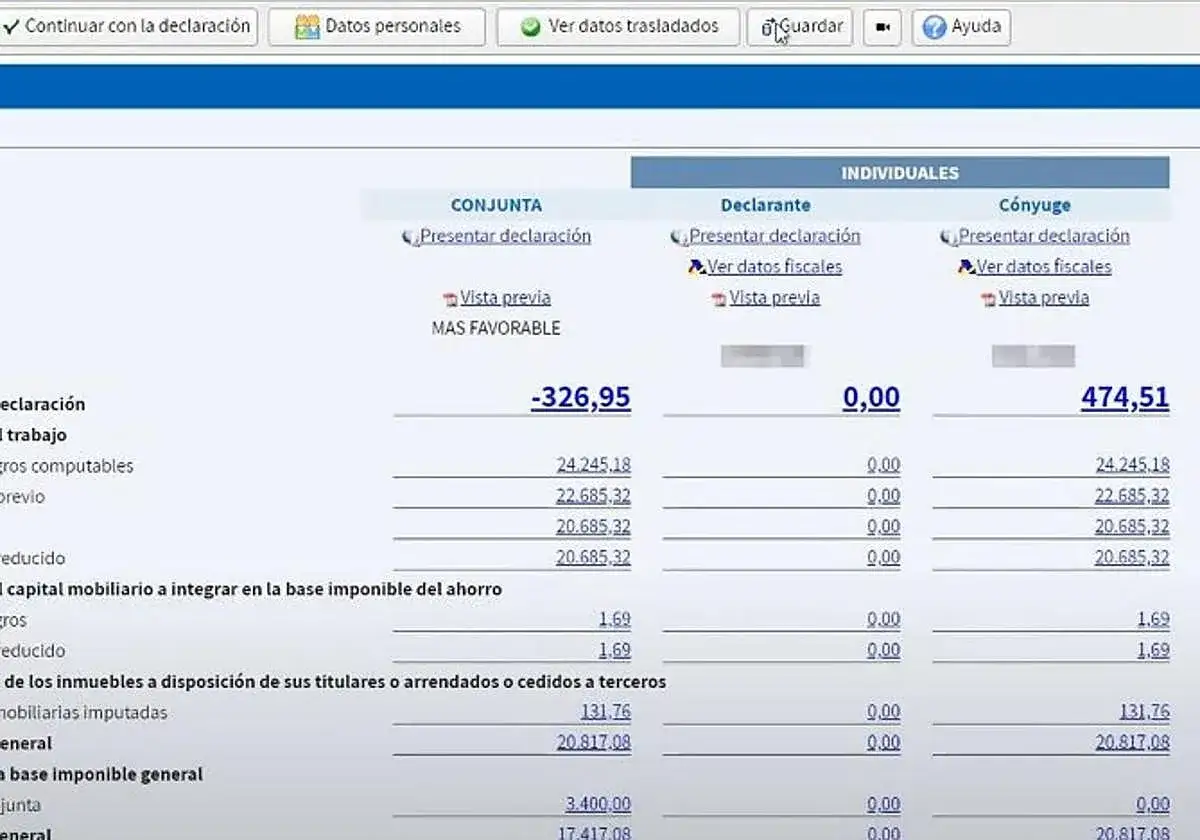This screenshot has height=840, width=1200.
Task: Open Vista previa for Declarante
Action: [775, 298]
